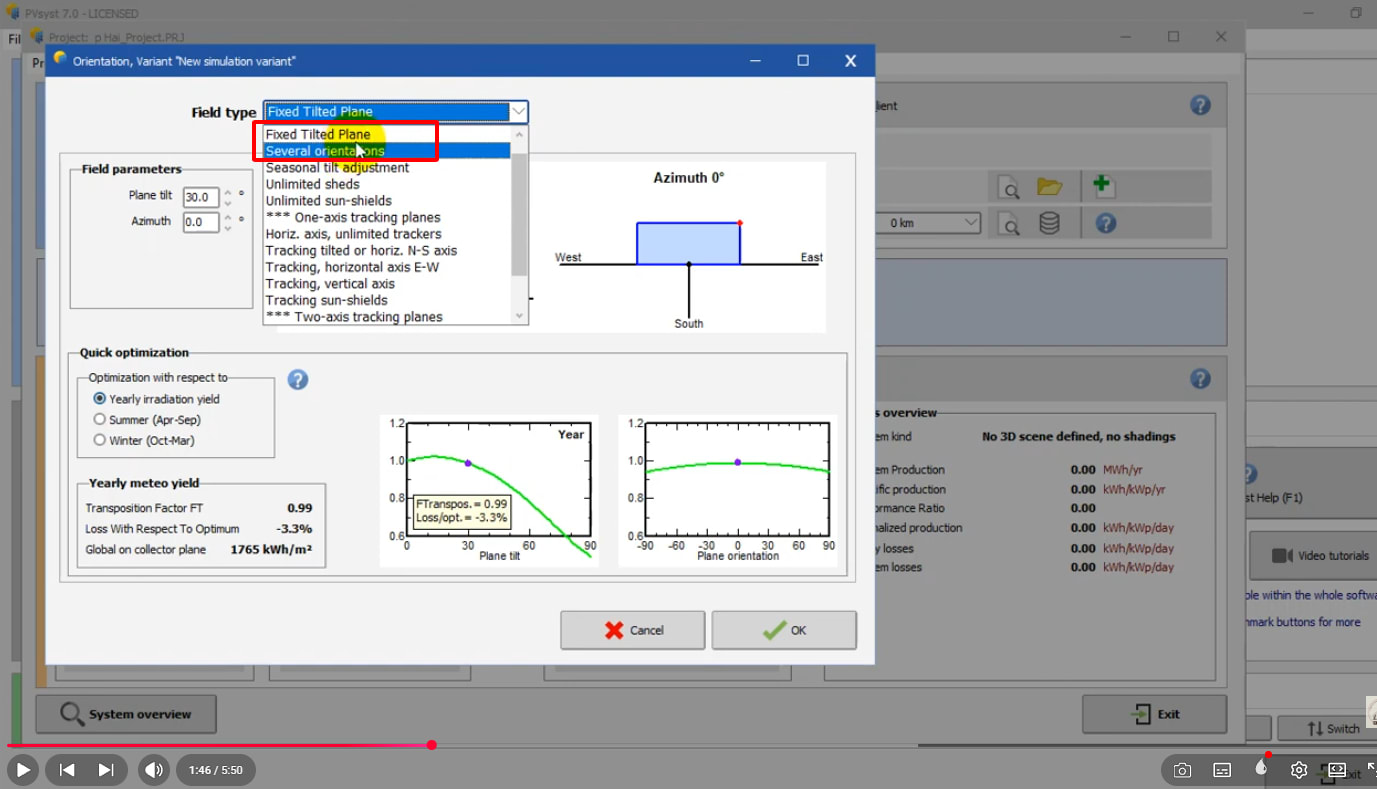Click purple point on Plane orientation graph
This screenshot has width=1377, height=789.
pos(738,462)
